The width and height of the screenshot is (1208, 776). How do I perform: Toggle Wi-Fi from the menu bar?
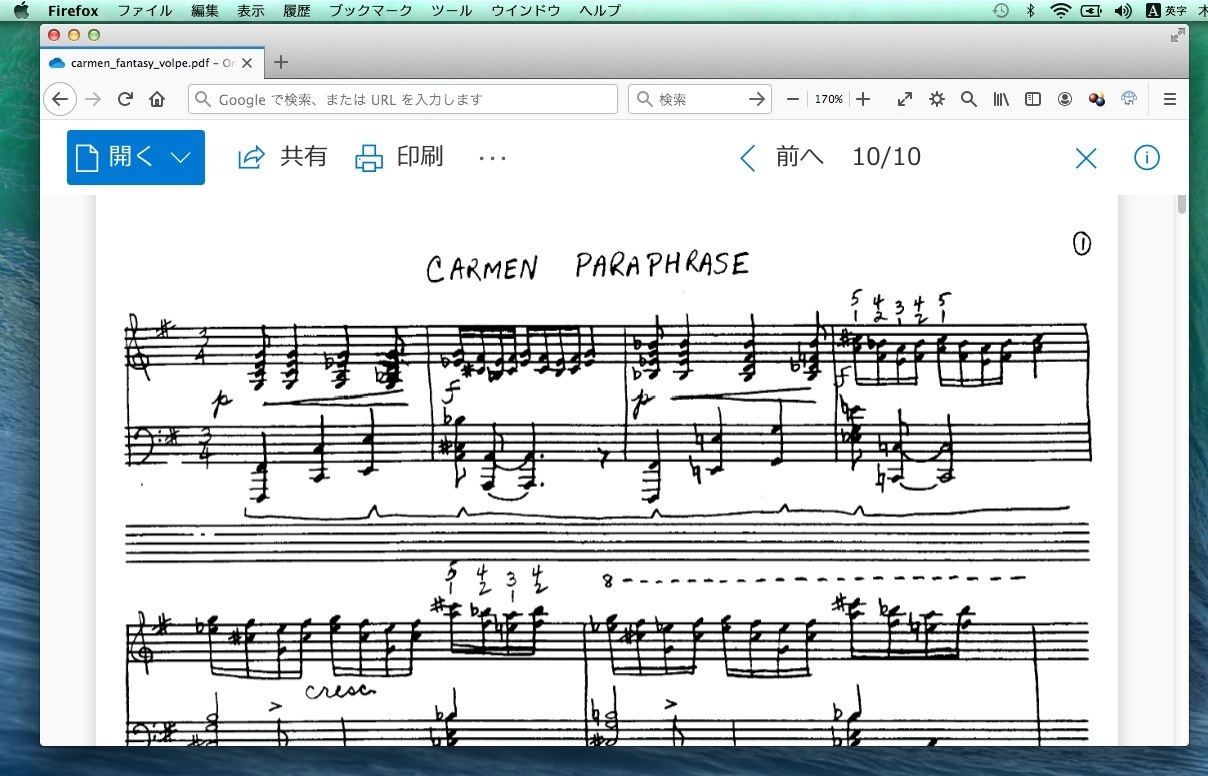(1060, 11)
